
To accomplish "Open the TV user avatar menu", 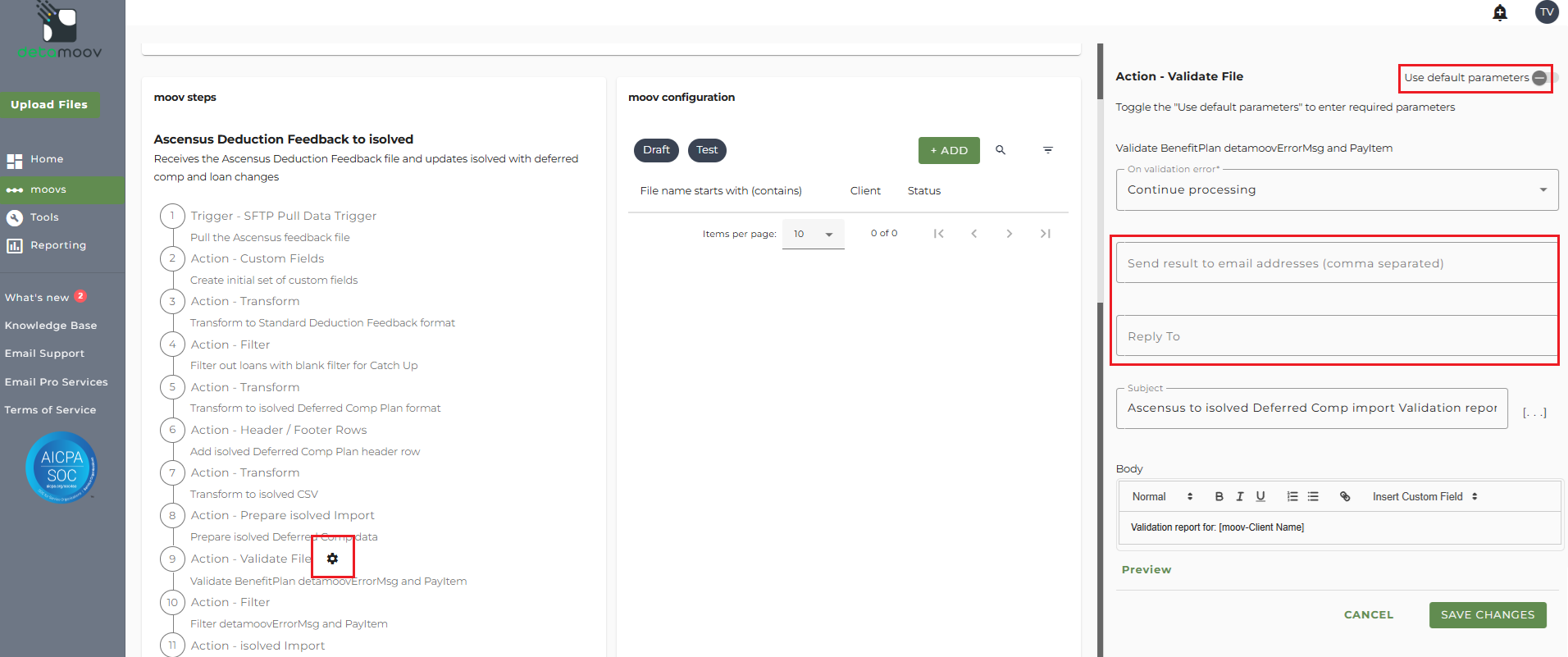I will click(x=1547, y=12).
